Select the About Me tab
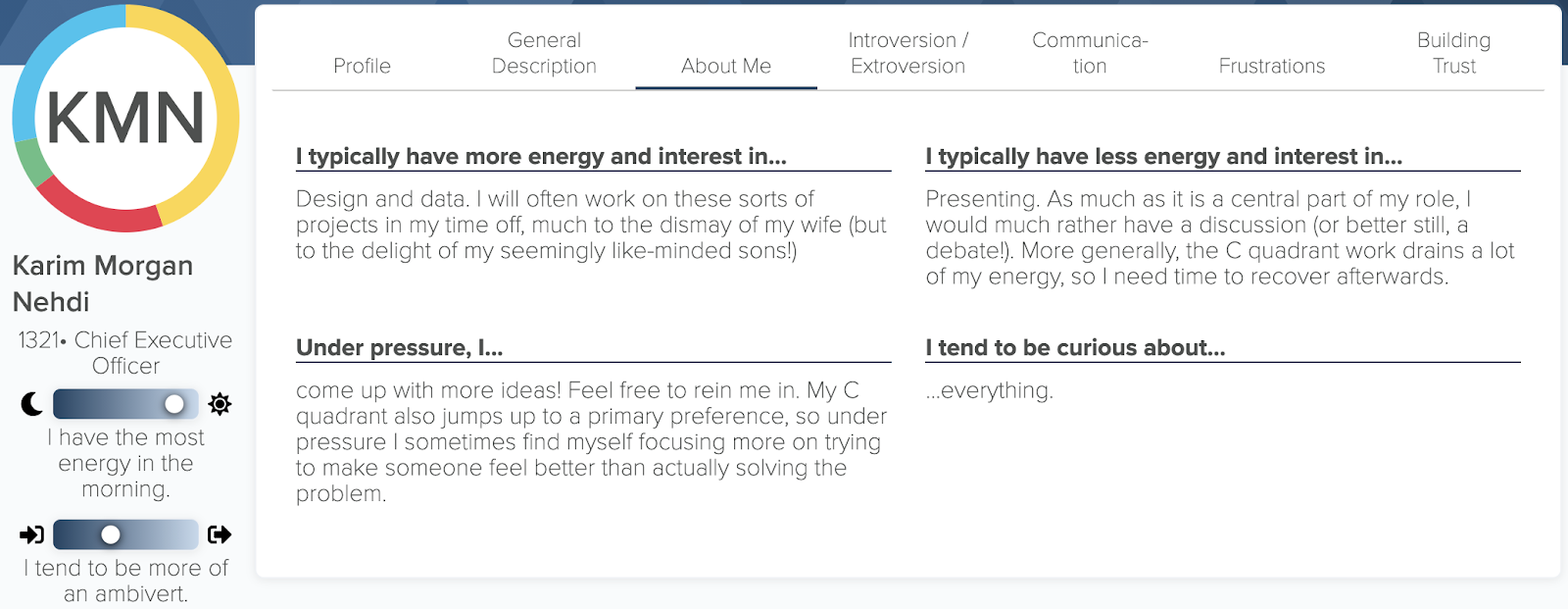1568x609 pixels. [726, 66]
